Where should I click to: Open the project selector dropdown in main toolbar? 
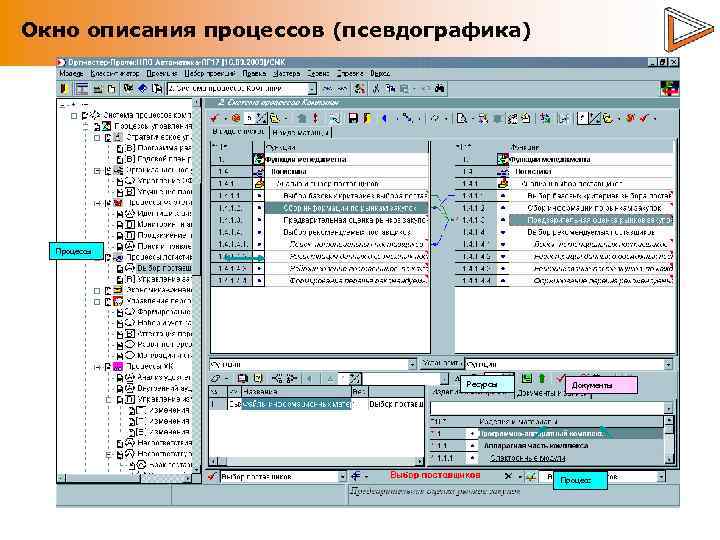coord(312,89)
